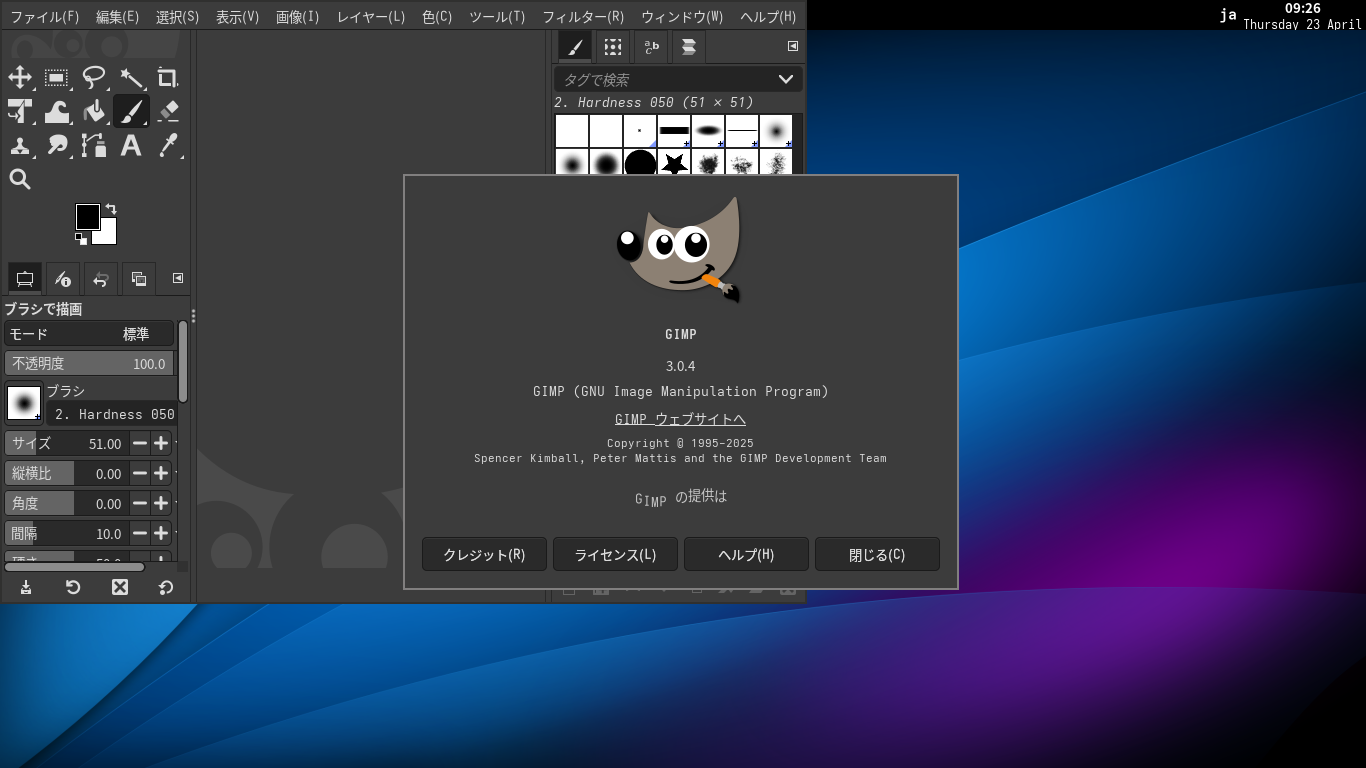This screenshot has height=768, width=1366.
Task: Pick the Eraser tool
Action: [x=168, y=111]
